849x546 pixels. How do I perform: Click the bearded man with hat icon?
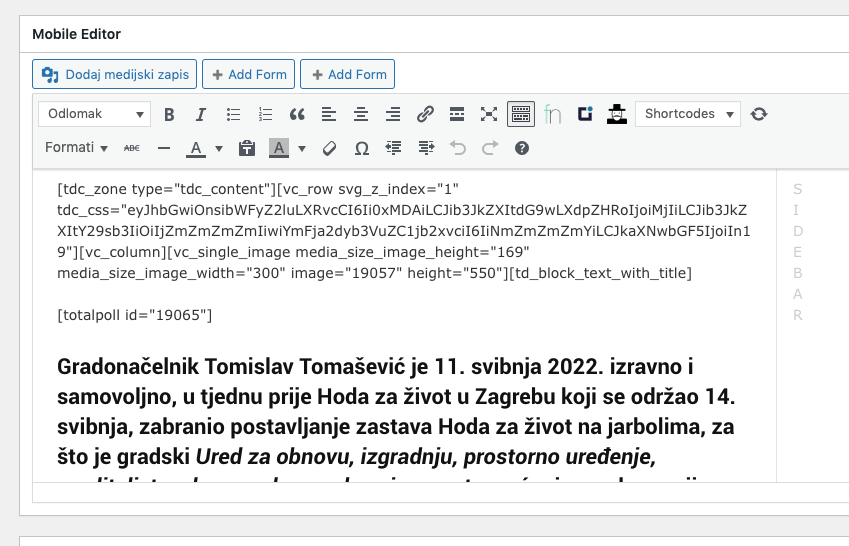(617, 114)
